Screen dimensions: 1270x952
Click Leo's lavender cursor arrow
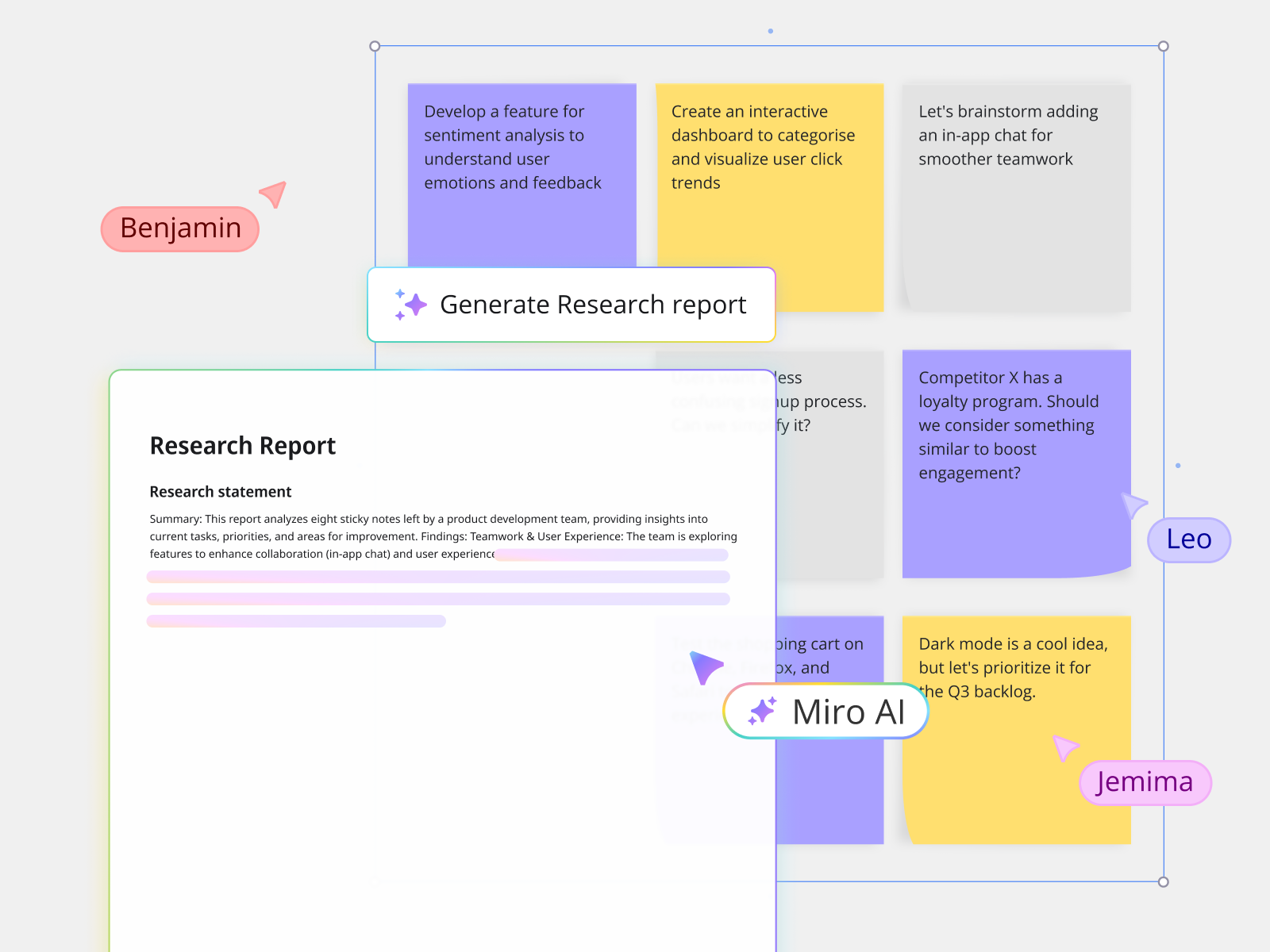pos(1133,505)
